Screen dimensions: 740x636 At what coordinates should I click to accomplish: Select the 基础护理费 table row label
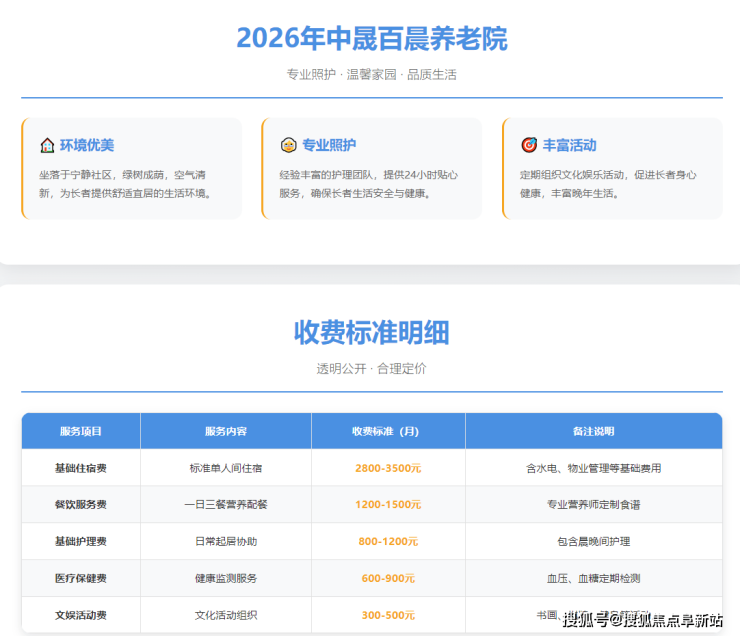pos(81,541)
